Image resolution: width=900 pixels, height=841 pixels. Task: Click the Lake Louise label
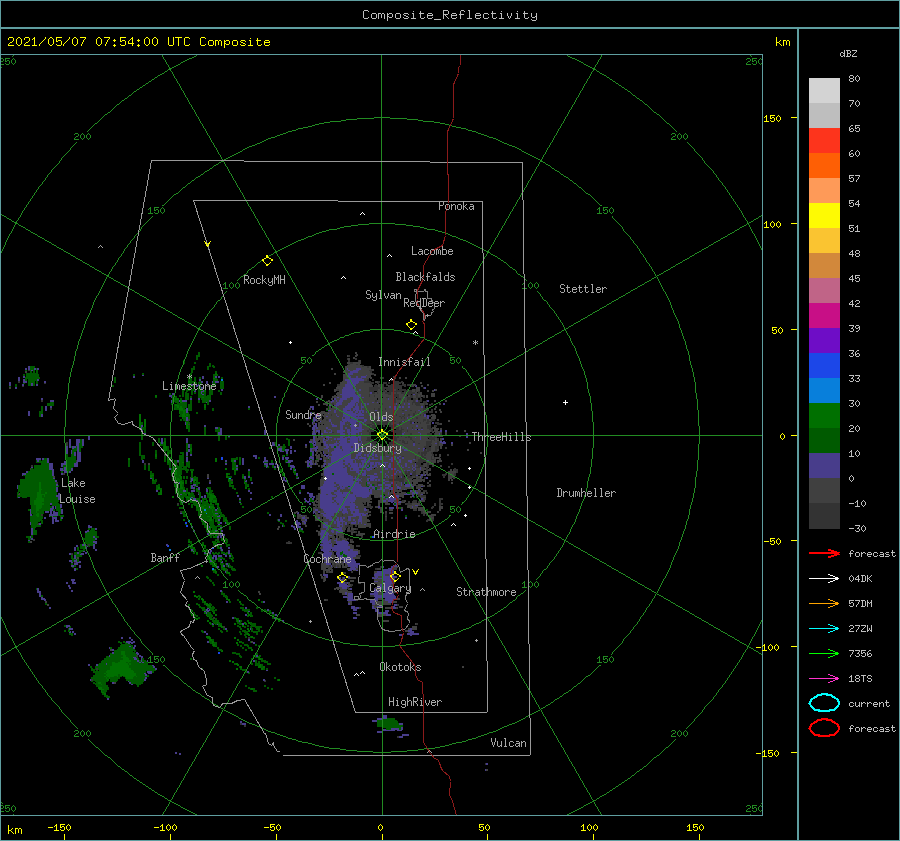coord(77,491)
